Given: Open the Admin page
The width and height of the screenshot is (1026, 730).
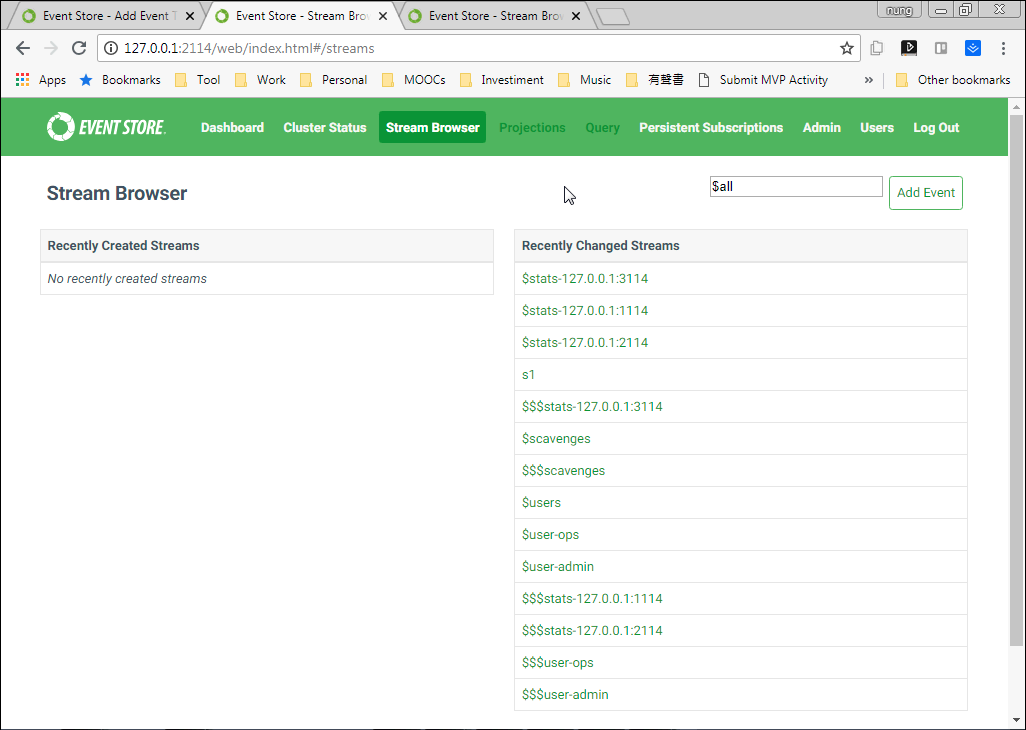Looking at the screenshot, I should click(x=822, y=127).
